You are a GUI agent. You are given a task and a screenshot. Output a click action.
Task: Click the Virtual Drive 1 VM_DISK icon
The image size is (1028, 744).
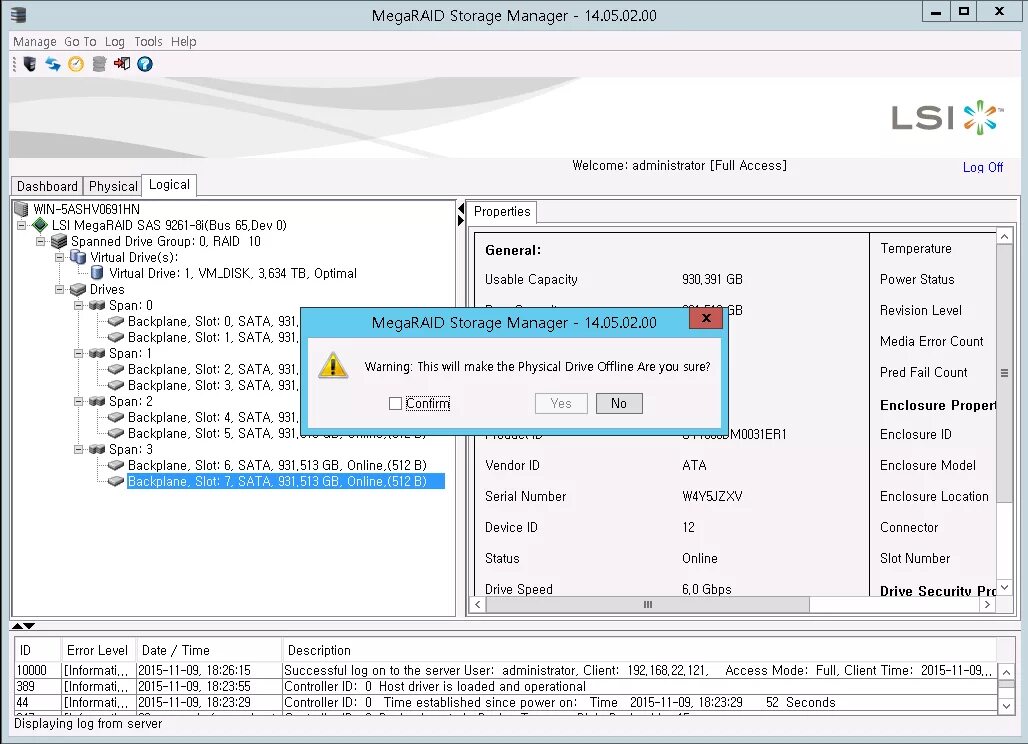[x=97, y=273]
